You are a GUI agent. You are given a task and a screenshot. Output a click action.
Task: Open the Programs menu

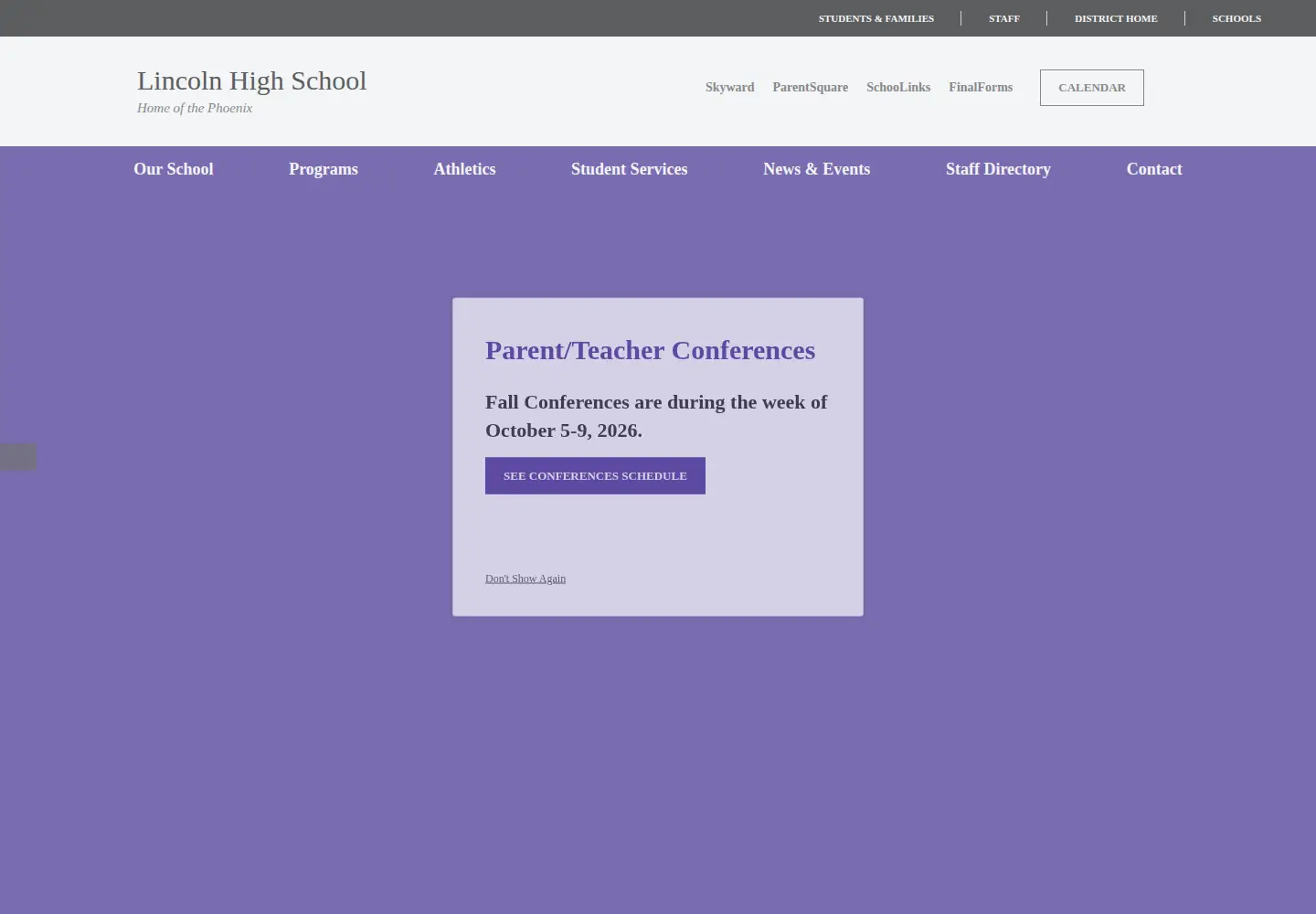324,169
